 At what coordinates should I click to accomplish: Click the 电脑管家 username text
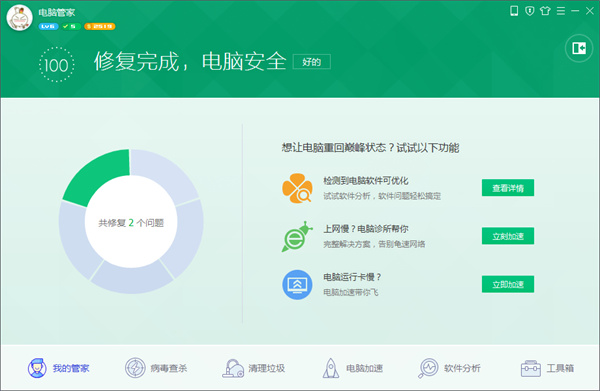click(57, 13)
